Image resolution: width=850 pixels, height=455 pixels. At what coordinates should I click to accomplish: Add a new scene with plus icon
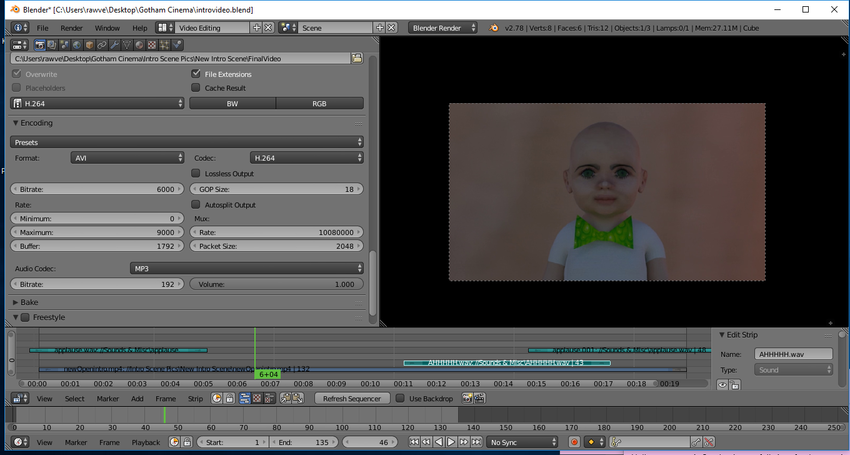(x=379, y=28)
